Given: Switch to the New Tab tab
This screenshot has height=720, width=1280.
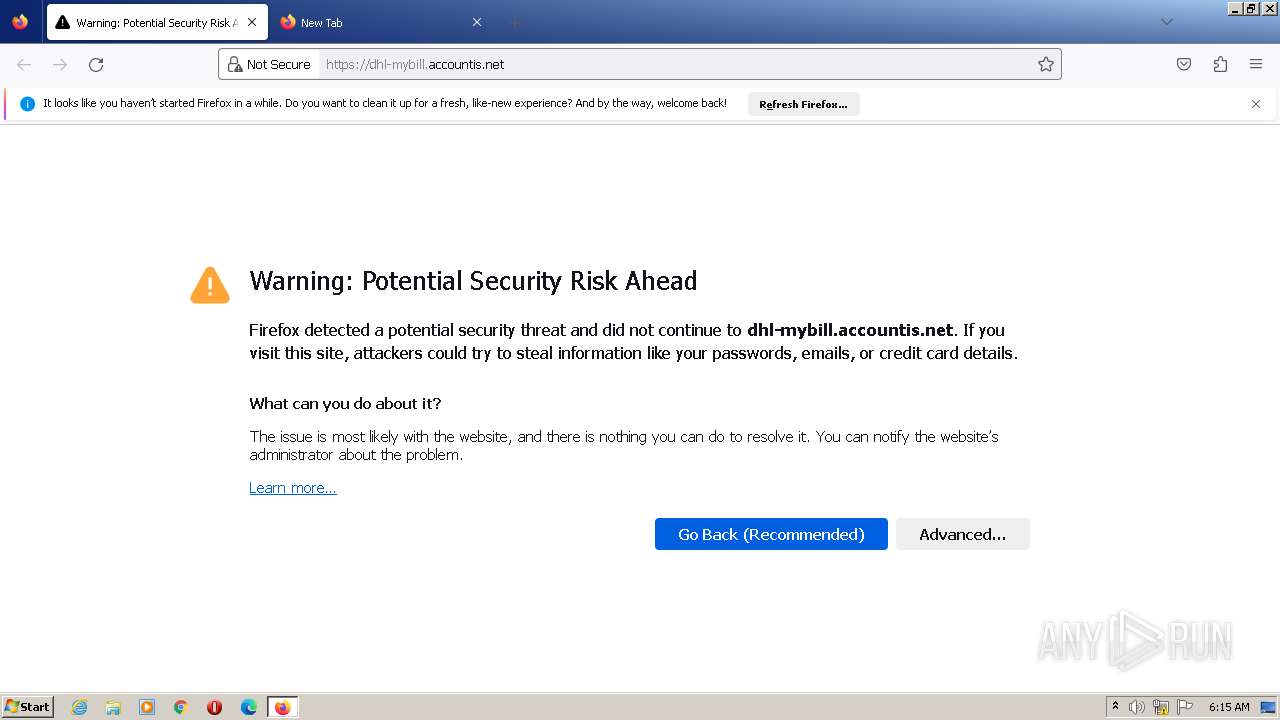Looking at the screenshot, I should pos(370,22).
